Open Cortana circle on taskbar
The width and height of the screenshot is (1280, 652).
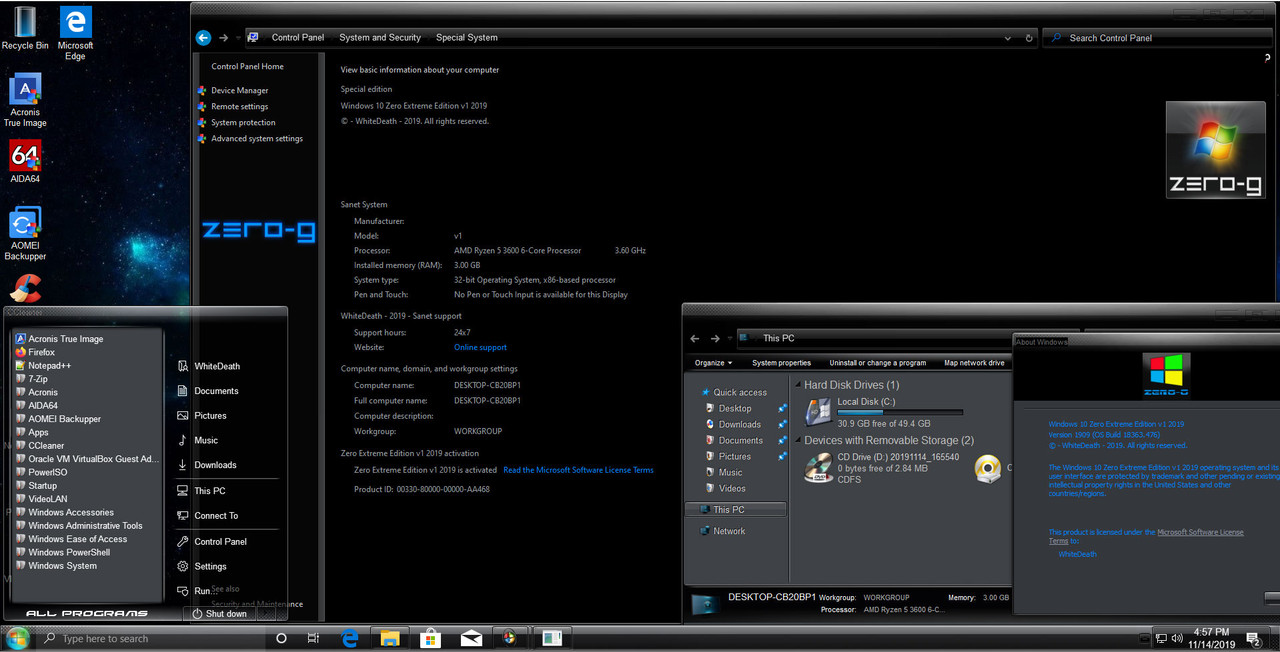pyautogui.click(x=281, y=638)
